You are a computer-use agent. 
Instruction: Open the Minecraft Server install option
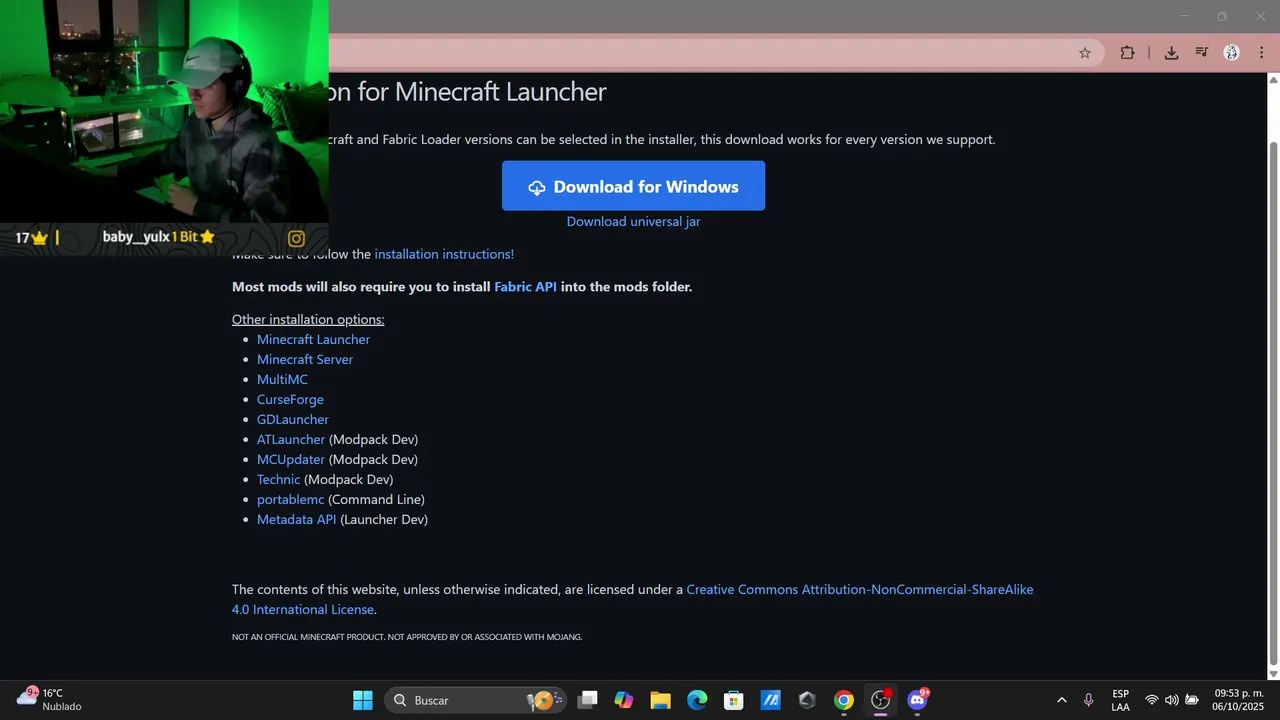(305, 359)
